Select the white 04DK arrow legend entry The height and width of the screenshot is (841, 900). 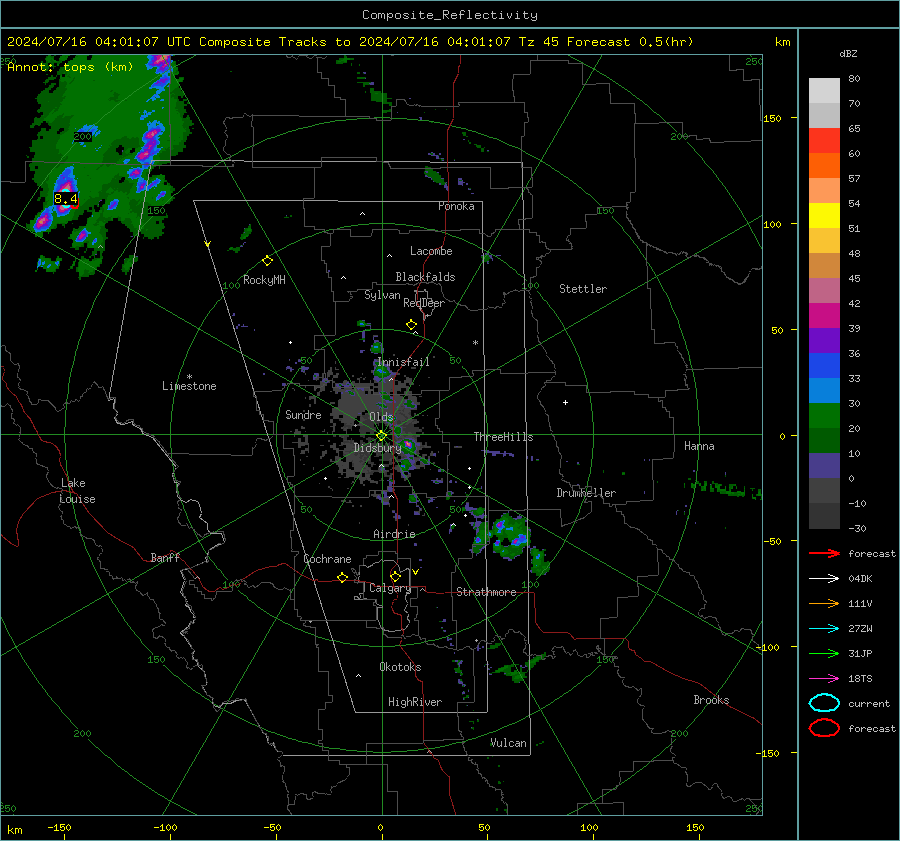point(824,578)
